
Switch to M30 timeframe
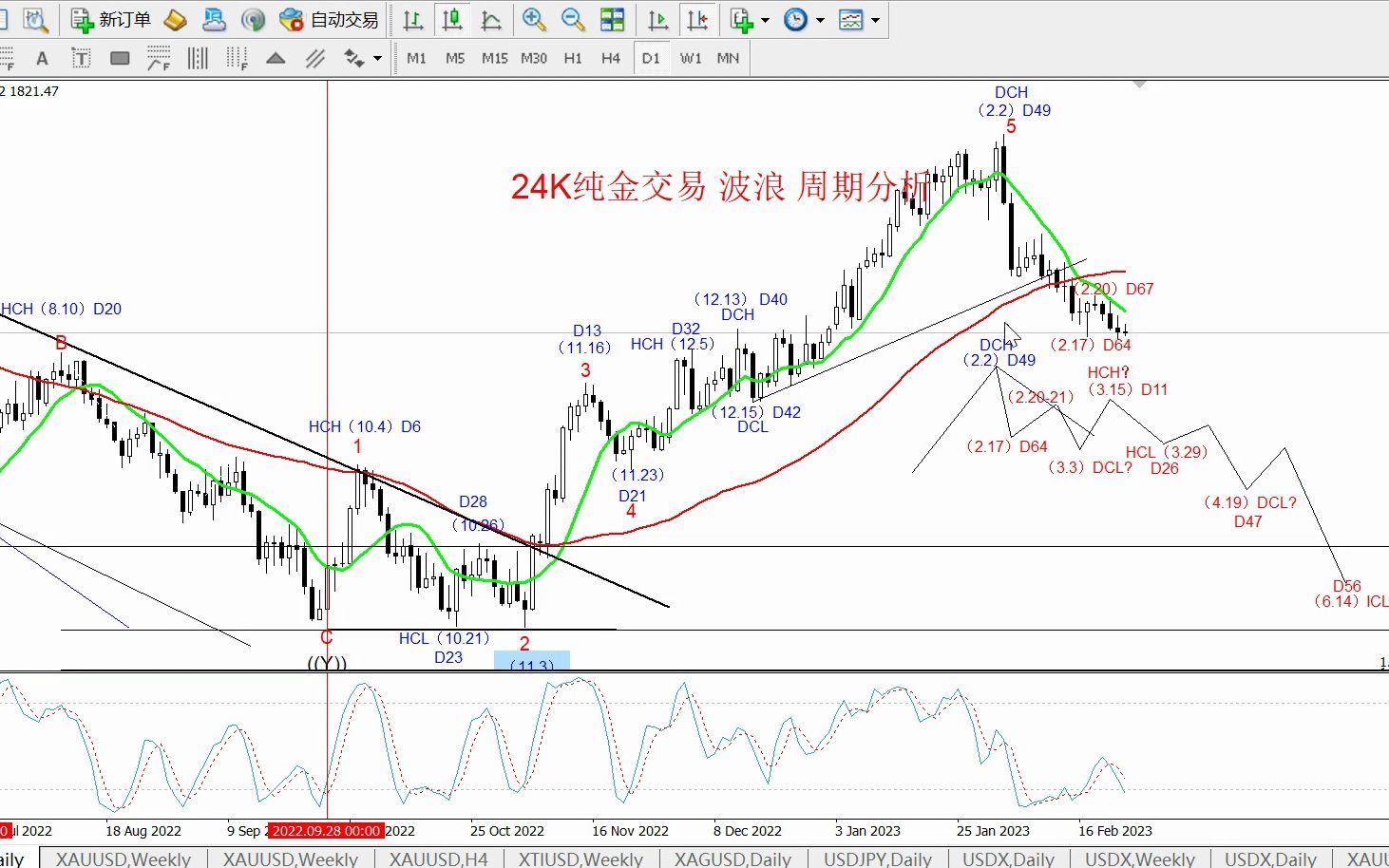pyautogui.click(x=534, y=58)
